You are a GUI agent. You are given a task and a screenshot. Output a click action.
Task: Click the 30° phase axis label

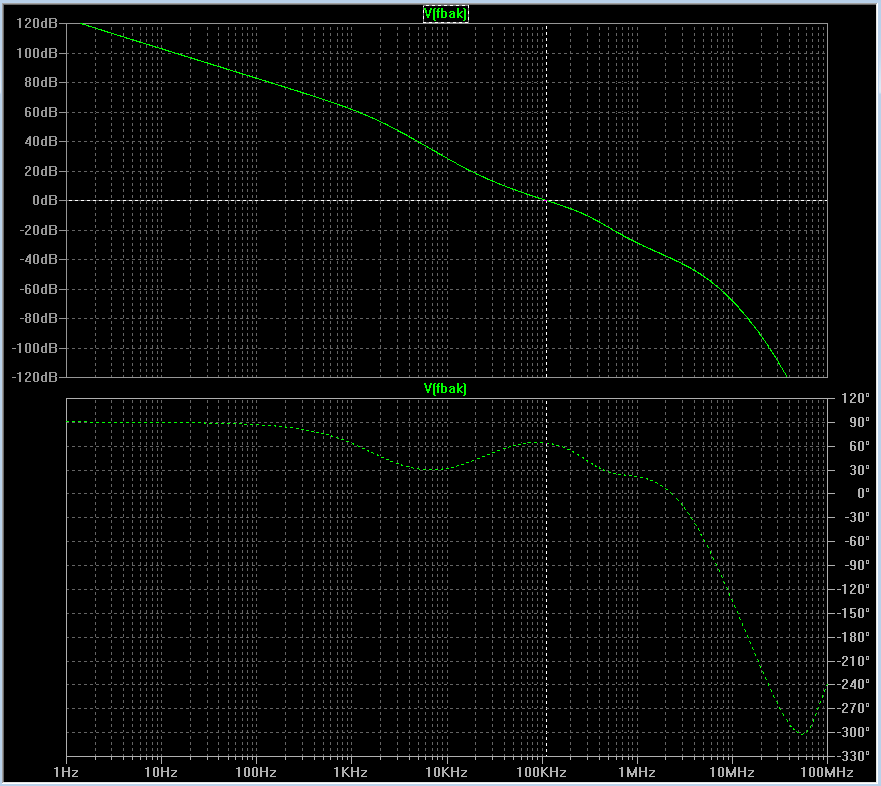(859, 470)
